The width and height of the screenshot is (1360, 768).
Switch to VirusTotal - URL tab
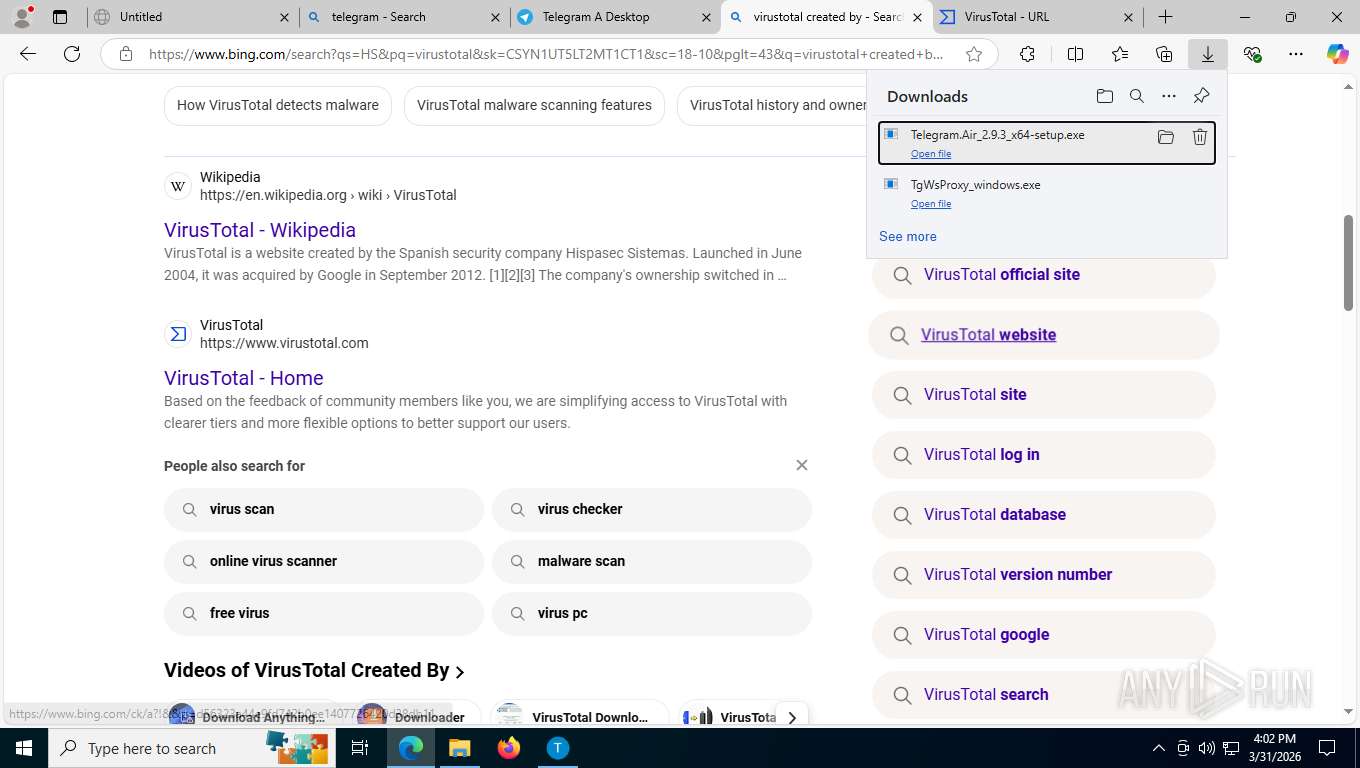tap(1037, 17)
